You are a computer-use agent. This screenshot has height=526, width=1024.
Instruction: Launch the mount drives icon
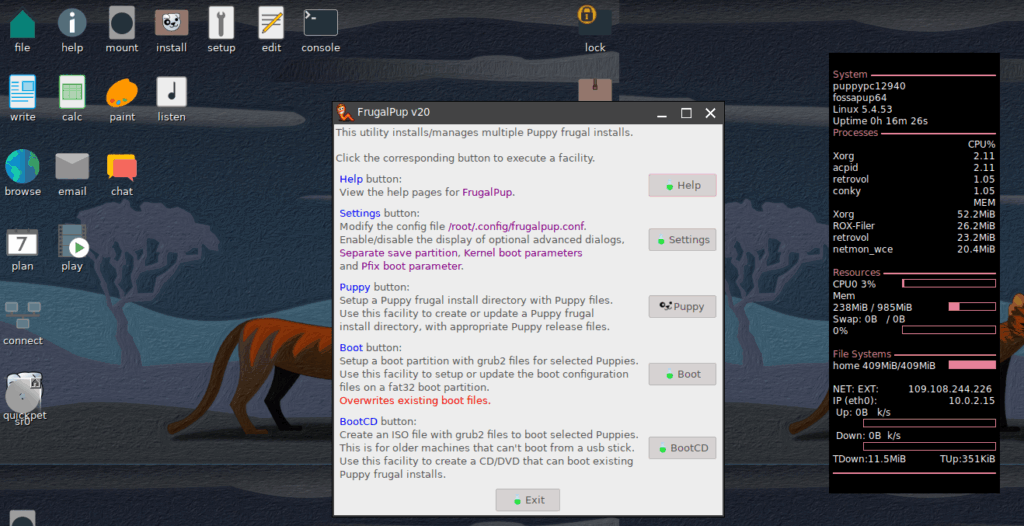[x=121, y=24]
